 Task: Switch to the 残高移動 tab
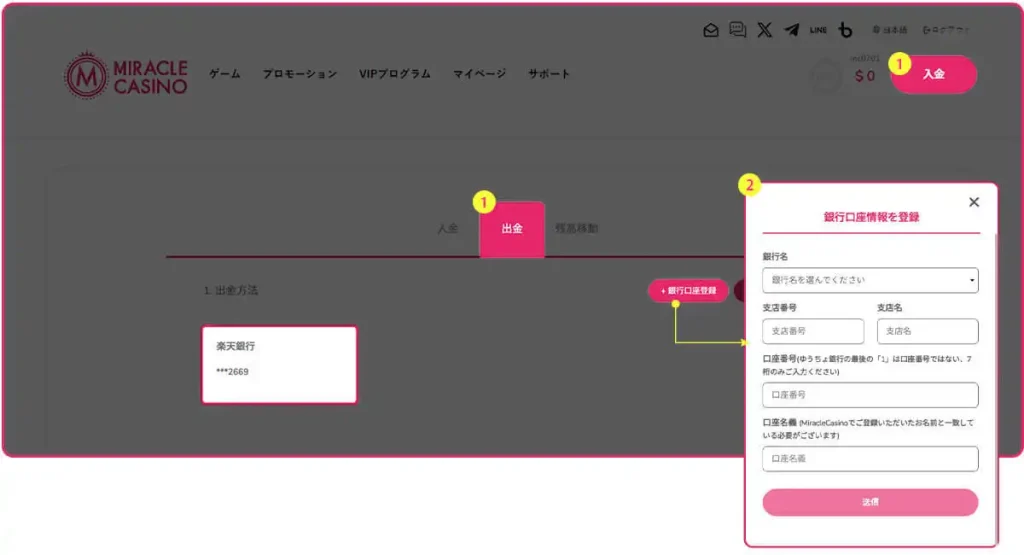click(577, 228)
